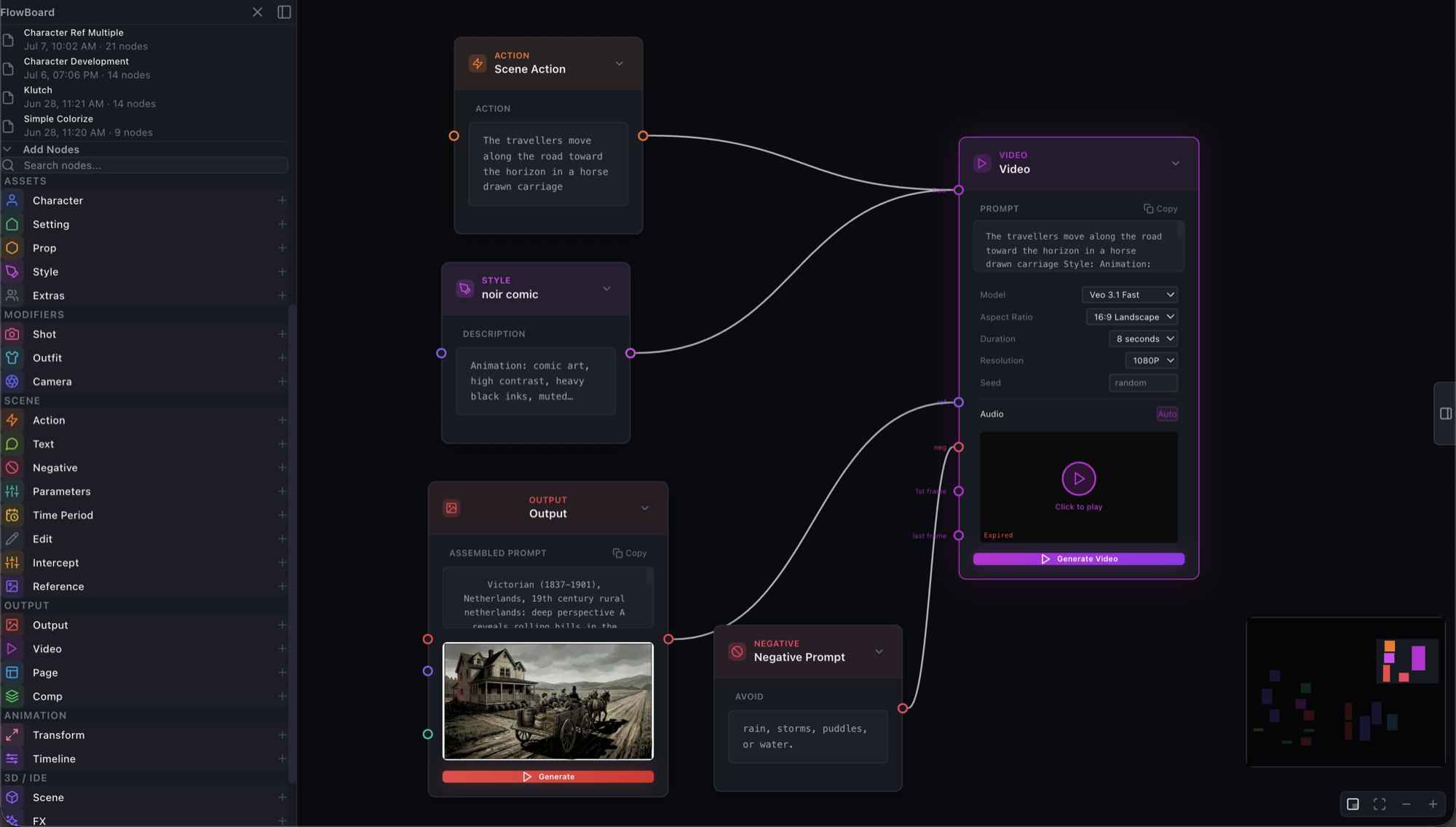Open the Simple Colorize board
The image size is (1456, 827).
click(x=146, y=125)
